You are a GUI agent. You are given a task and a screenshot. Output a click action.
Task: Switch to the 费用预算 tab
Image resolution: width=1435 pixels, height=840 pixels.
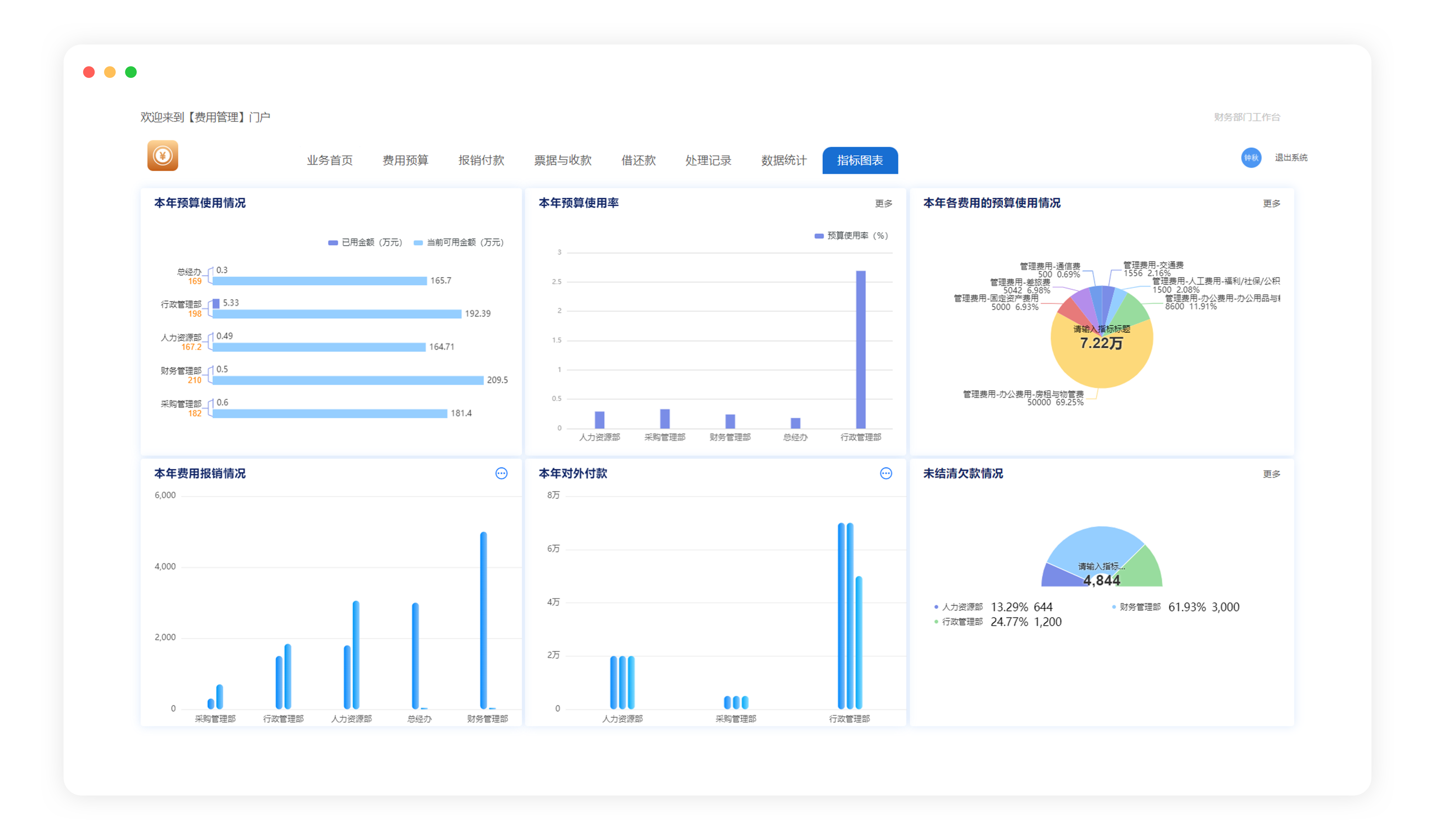405,160
